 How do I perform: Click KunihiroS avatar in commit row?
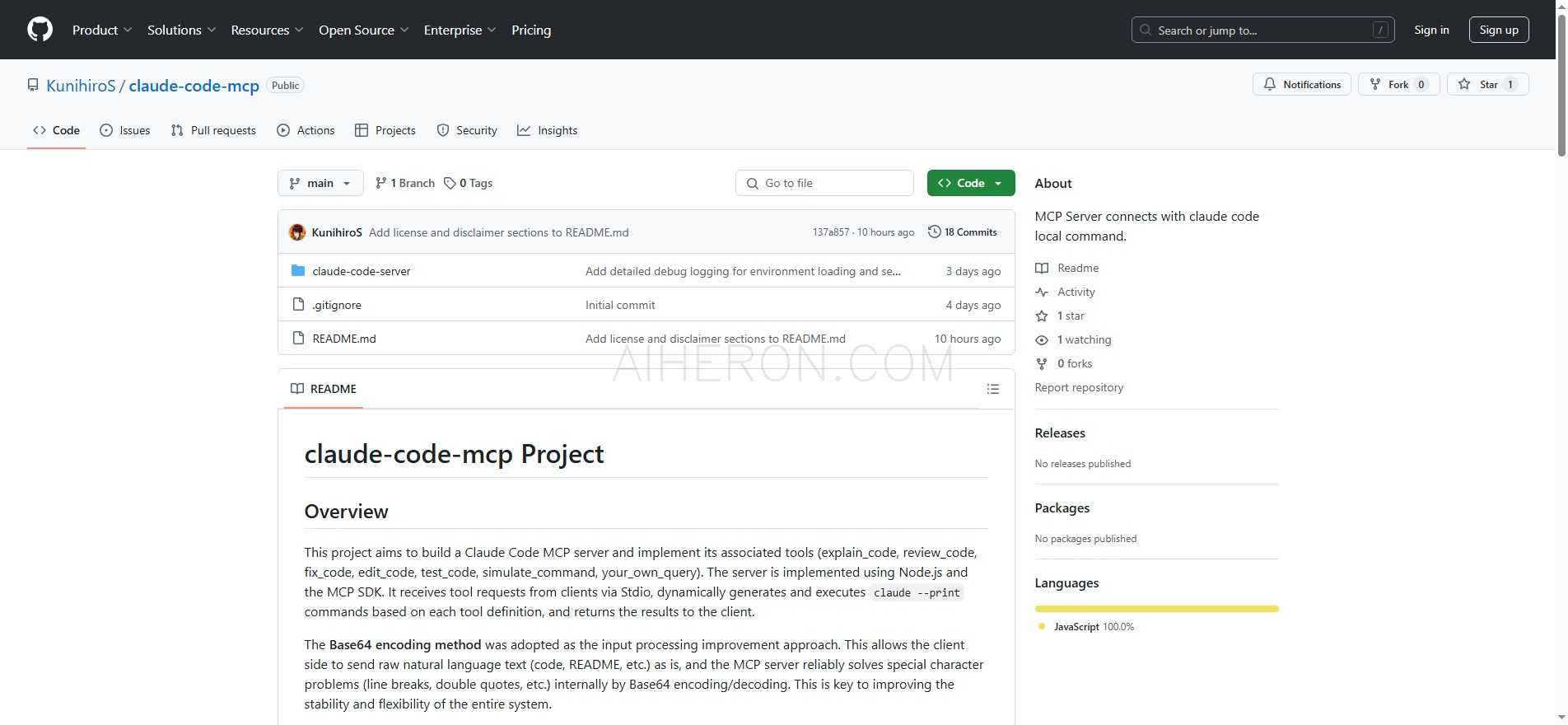[297, 232]
